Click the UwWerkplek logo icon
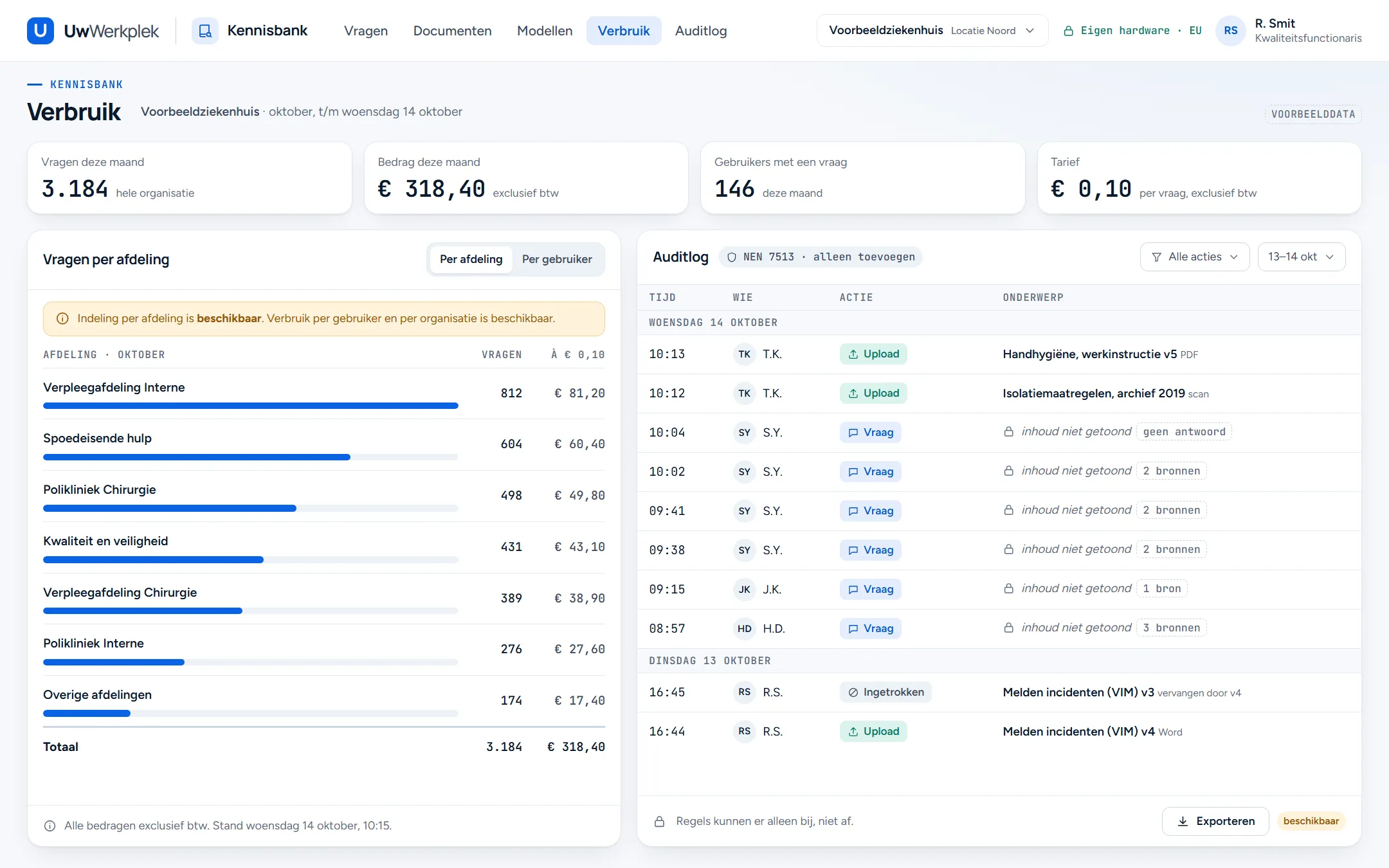Image resolution: width=1389 pixels, height=868 pixels. click(x=41, y=31)
